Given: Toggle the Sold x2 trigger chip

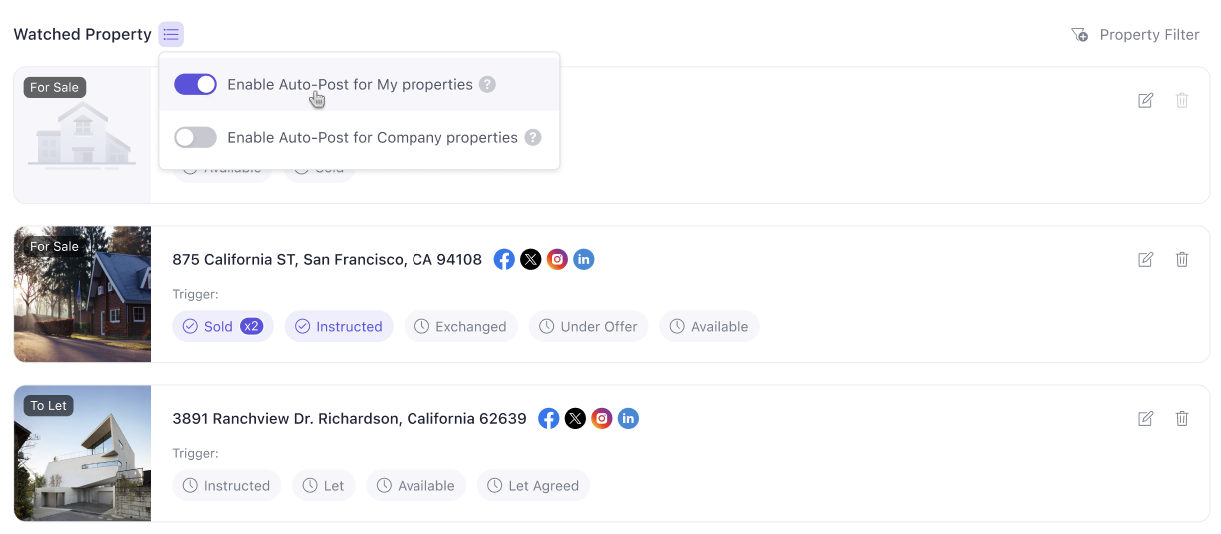Looking at the screenshot, I should (x=223, y=327).
